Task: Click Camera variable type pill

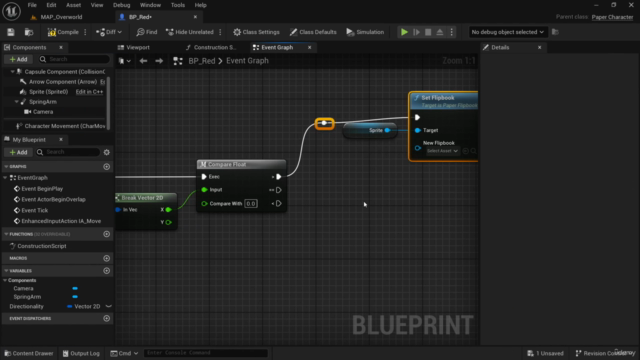Action: tap(75, 289)
